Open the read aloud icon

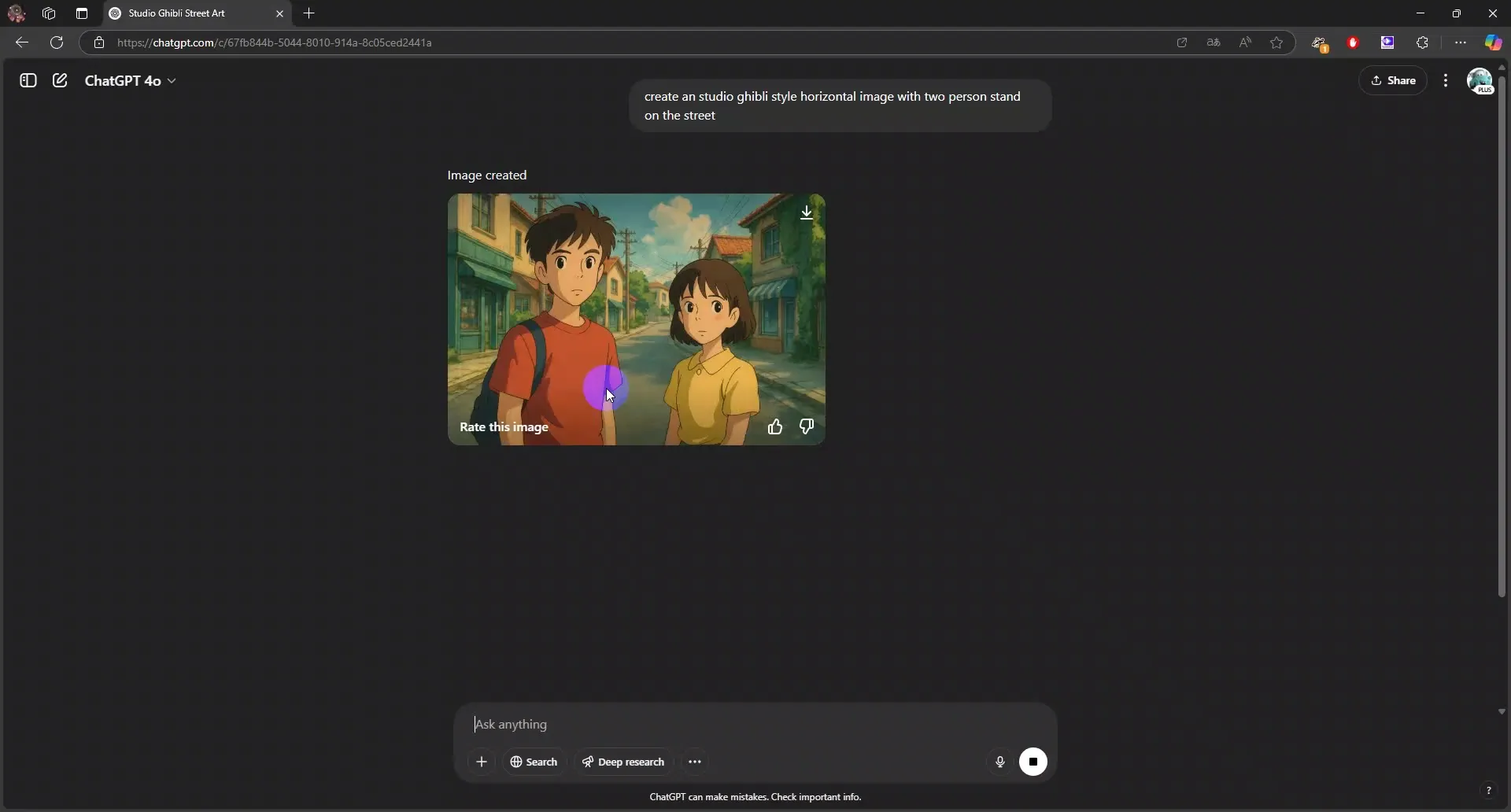[x=1245, y=42]
